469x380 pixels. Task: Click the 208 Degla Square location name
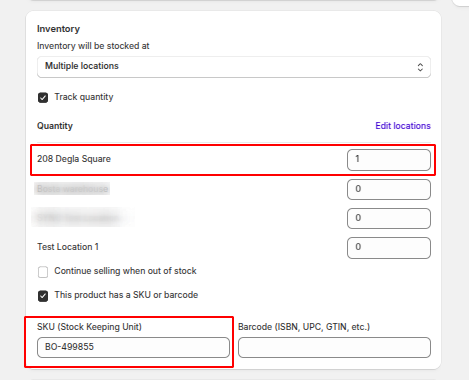tap(74, 159)
